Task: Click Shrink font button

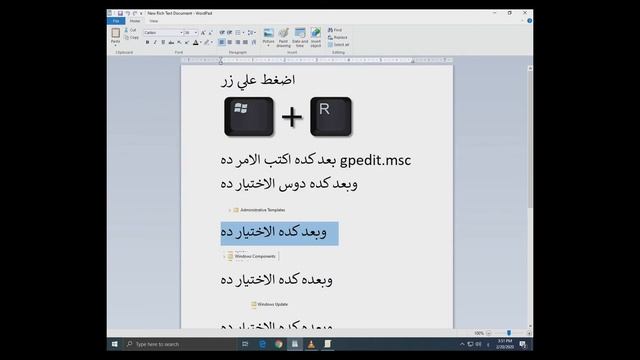Action: (210, 33)
